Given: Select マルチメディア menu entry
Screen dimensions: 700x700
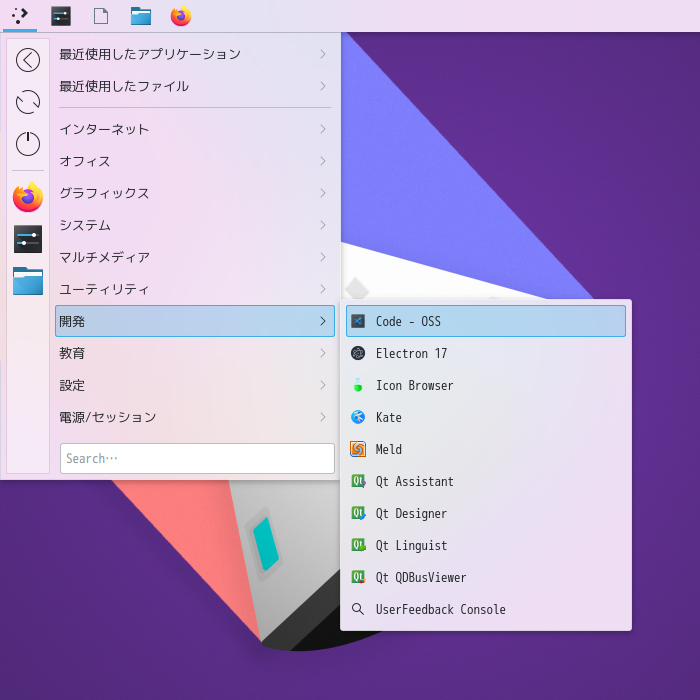Looking at the screenshot, I should (x=195, y=257).
